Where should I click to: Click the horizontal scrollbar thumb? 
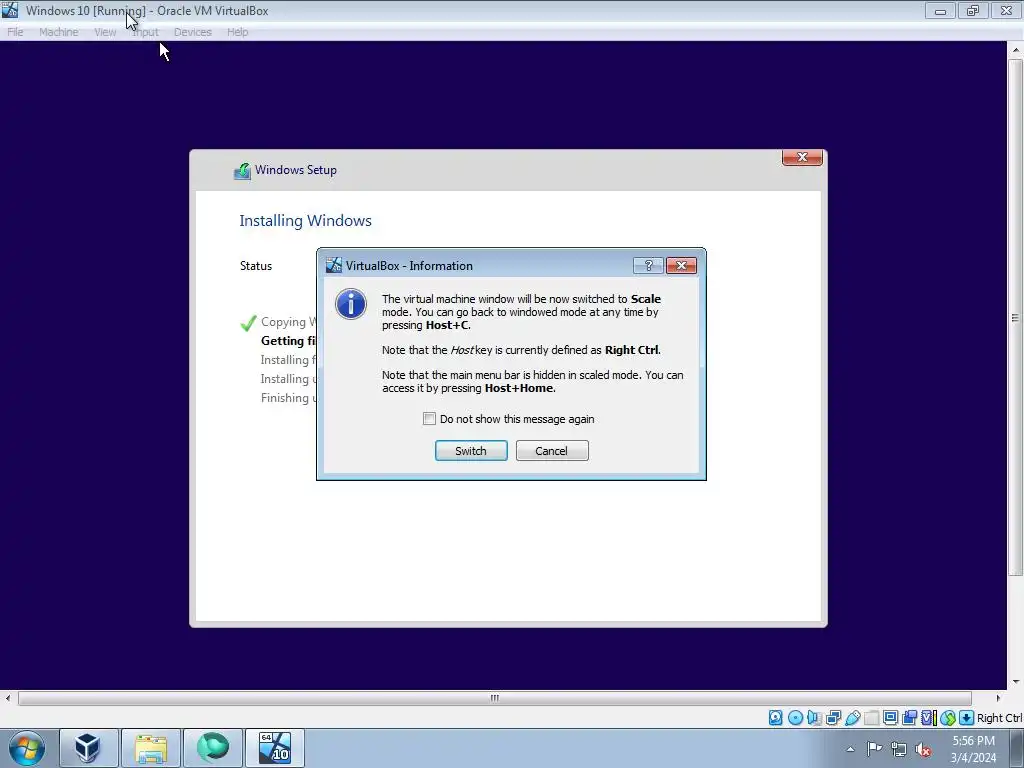coord(494,698)
